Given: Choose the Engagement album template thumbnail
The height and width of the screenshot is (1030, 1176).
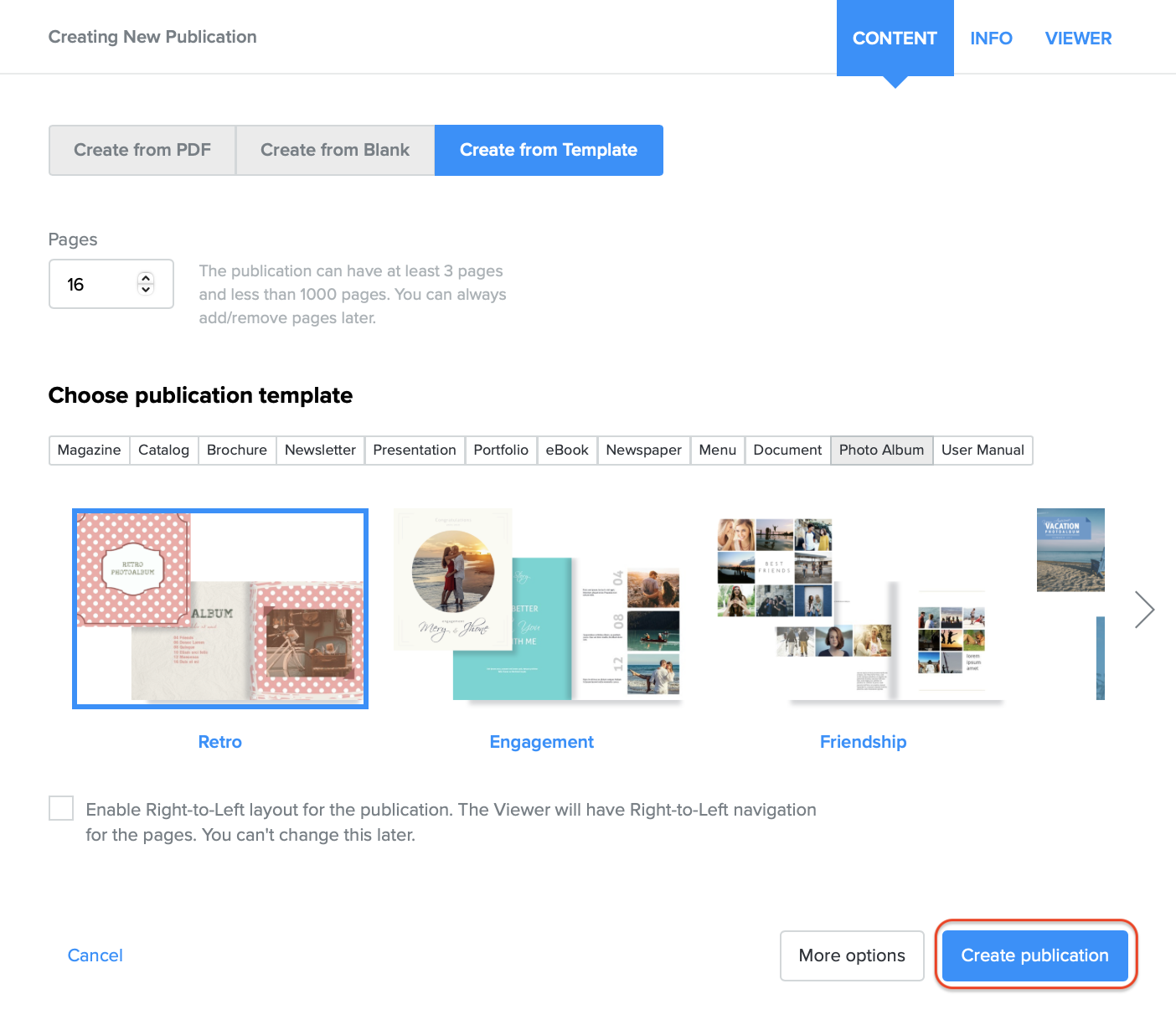Looking at the screenshot, I should click(x=538, y=605).
